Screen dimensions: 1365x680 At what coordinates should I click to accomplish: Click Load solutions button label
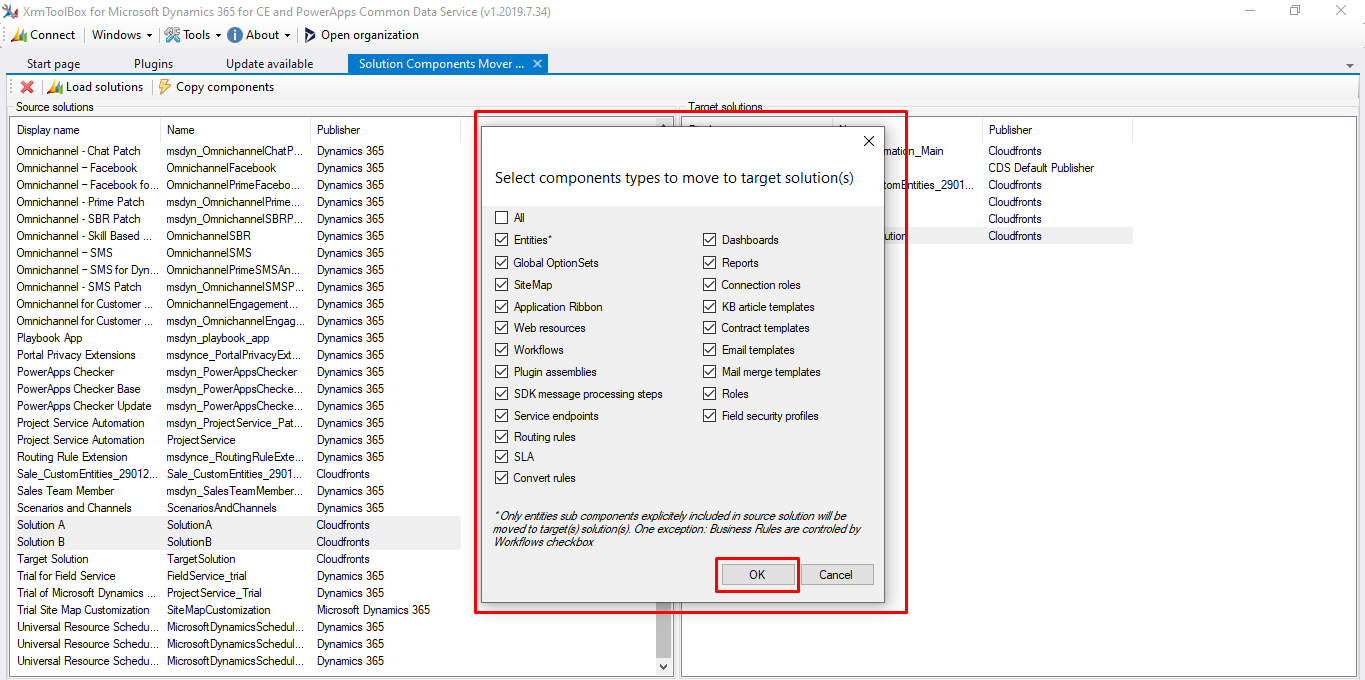[104, 87]
